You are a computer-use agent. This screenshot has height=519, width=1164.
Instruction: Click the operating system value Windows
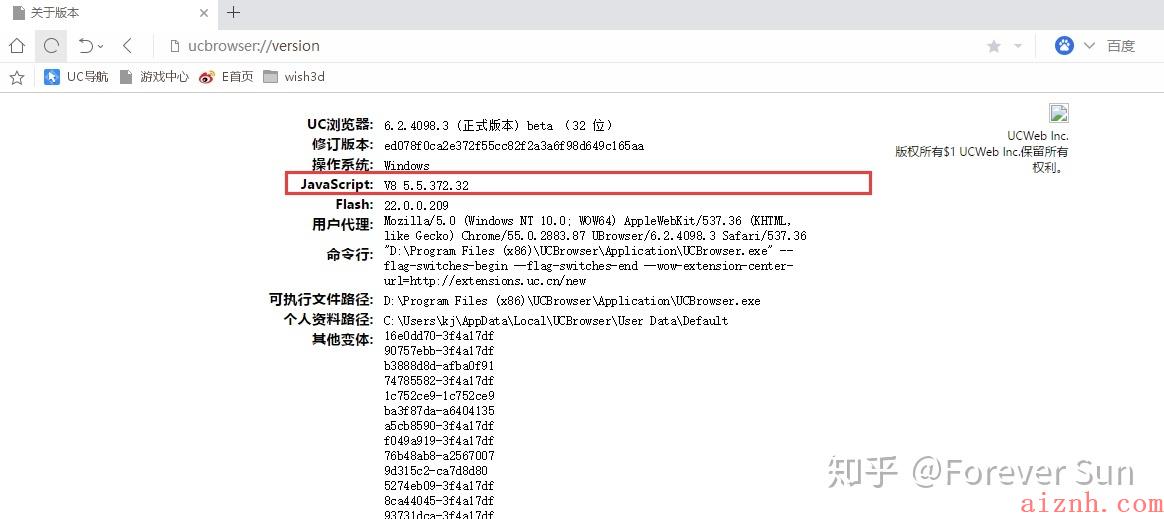406,165
